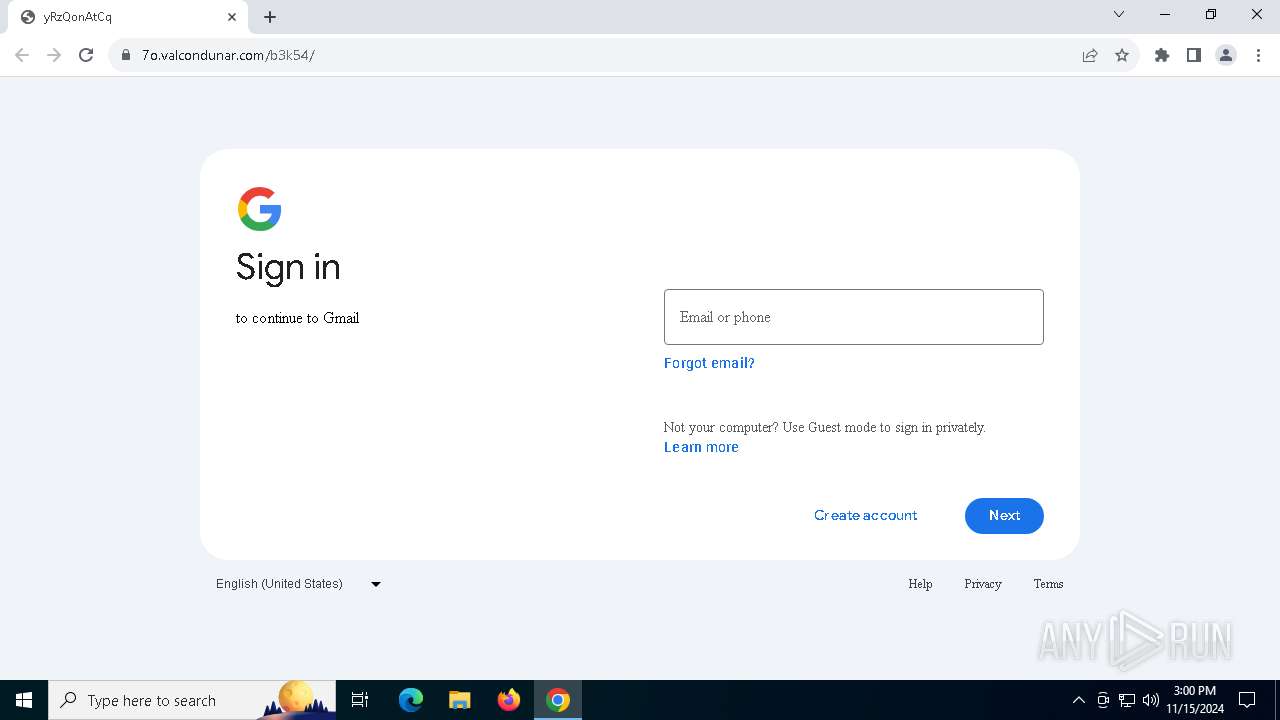Go back using the browser back arrow
The image size is (1280, 720).
pos(22,55)
